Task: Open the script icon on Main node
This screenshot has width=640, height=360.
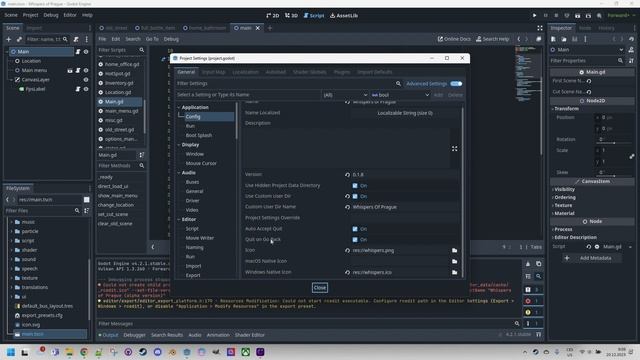Action: click(78, 51)
